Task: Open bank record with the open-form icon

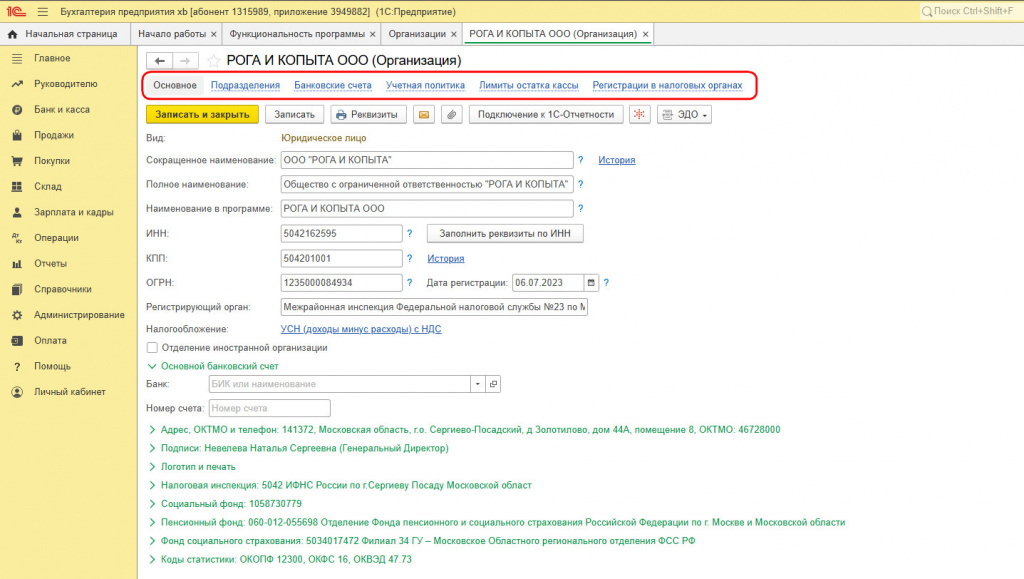Action: tap(494, 384)
